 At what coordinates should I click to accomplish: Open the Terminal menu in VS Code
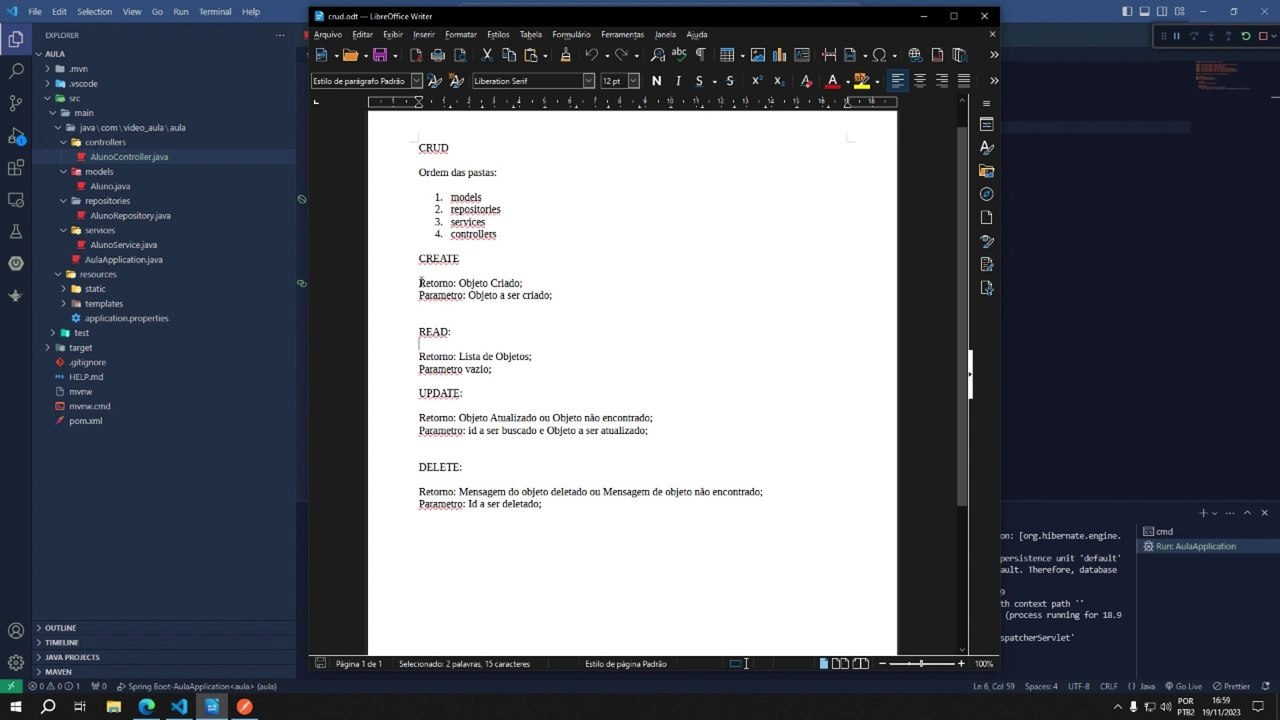[x=215, y=12]
